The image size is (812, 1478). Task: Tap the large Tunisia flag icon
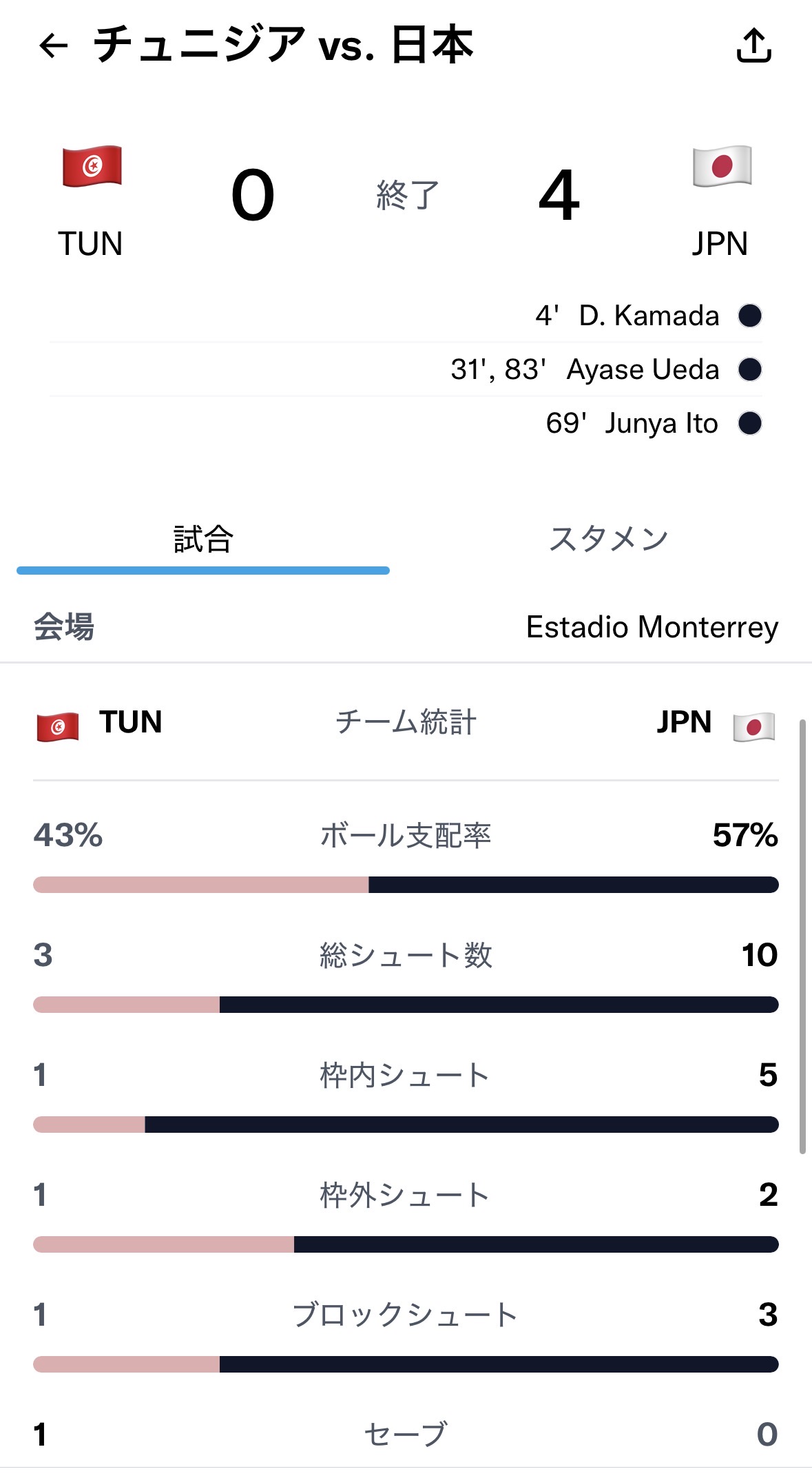tap(92, 166)
